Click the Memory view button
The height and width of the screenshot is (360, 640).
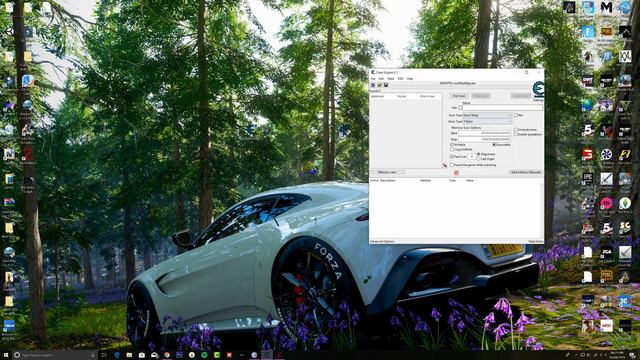tap(387, 172)
